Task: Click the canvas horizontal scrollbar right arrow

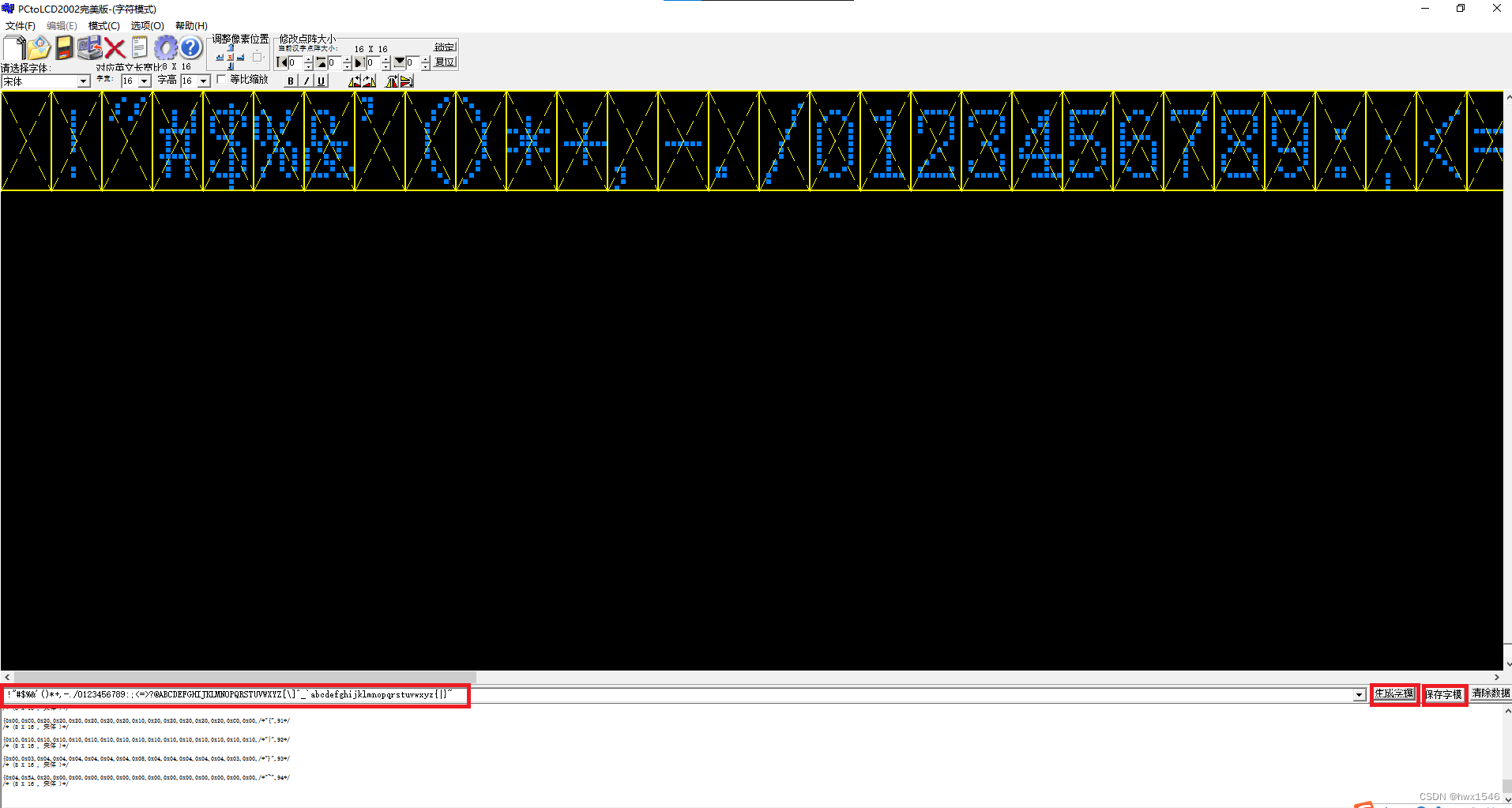Action: (x=1496, y=677)
